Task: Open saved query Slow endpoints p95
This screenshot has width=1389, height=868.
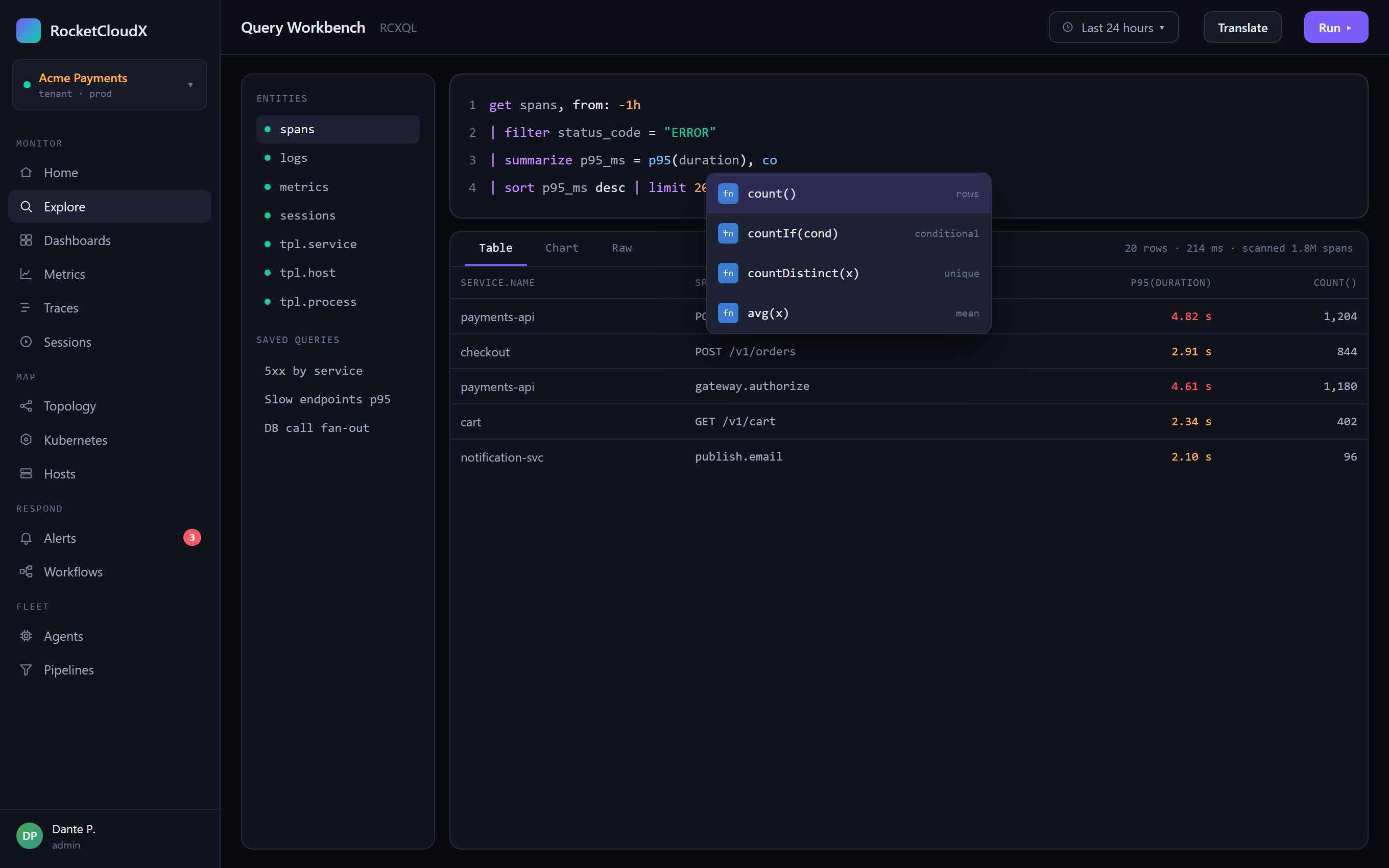Action: point(327,399)
